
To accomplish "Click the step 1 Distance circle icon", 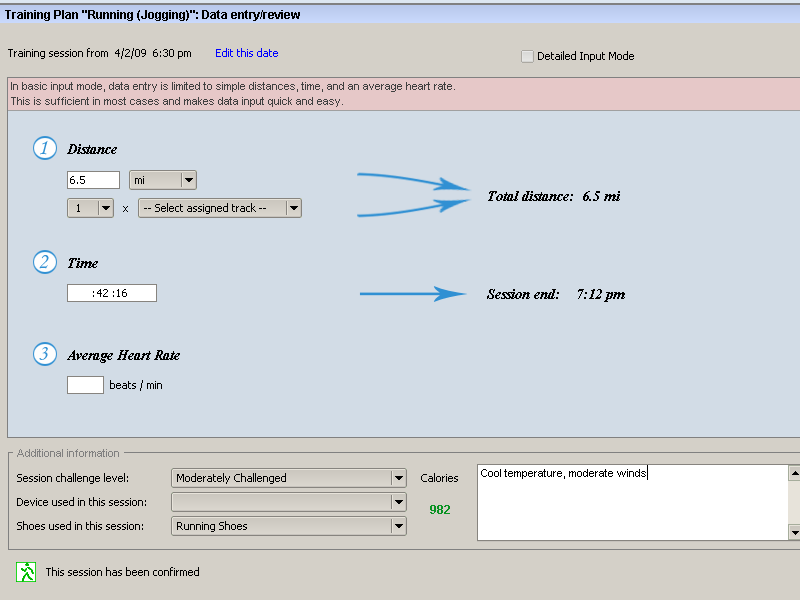I will [x=45, y=149].
